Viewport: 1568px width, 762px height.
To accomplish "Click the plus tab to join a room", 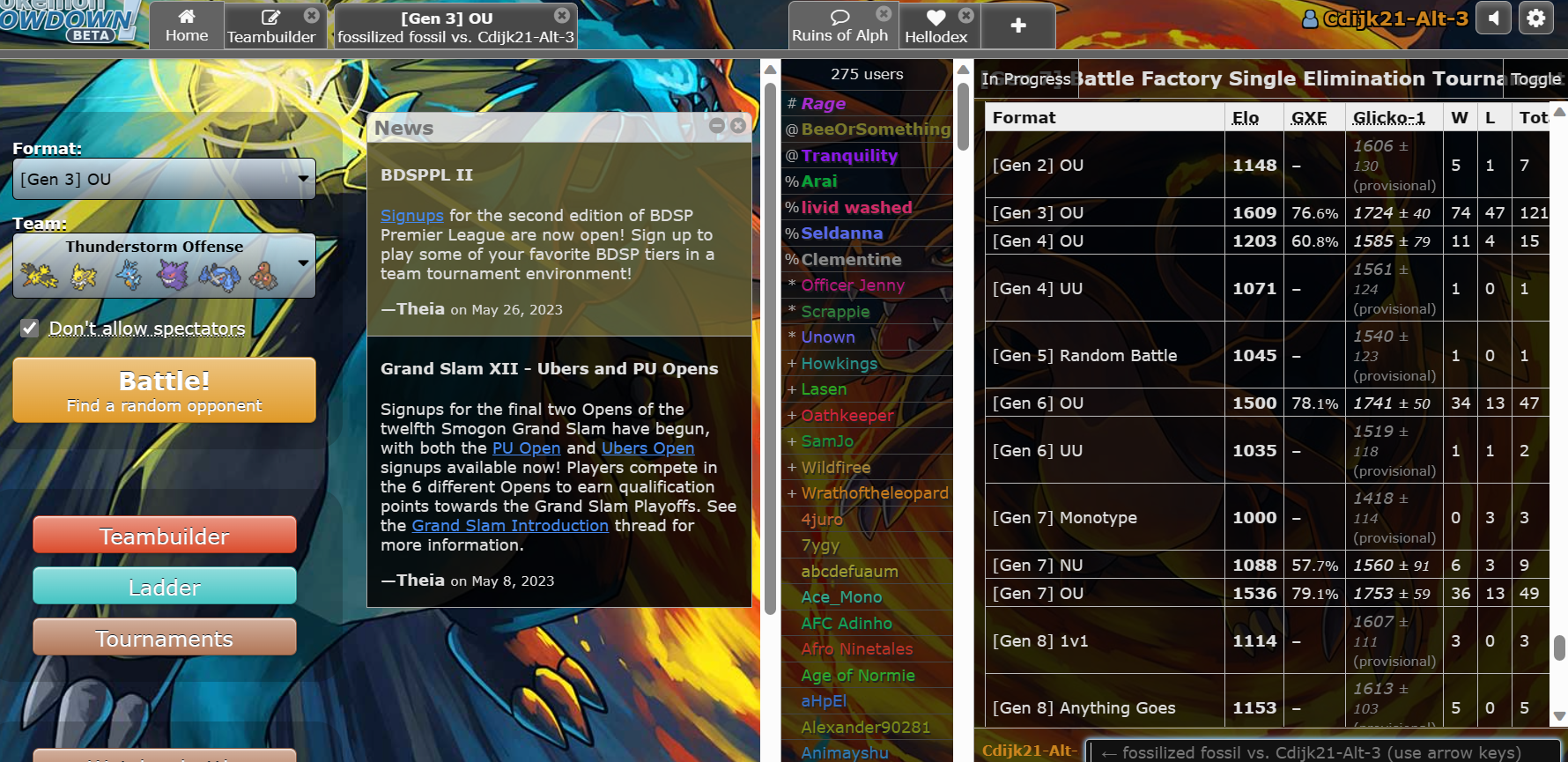I will [x=1018, y=26].
